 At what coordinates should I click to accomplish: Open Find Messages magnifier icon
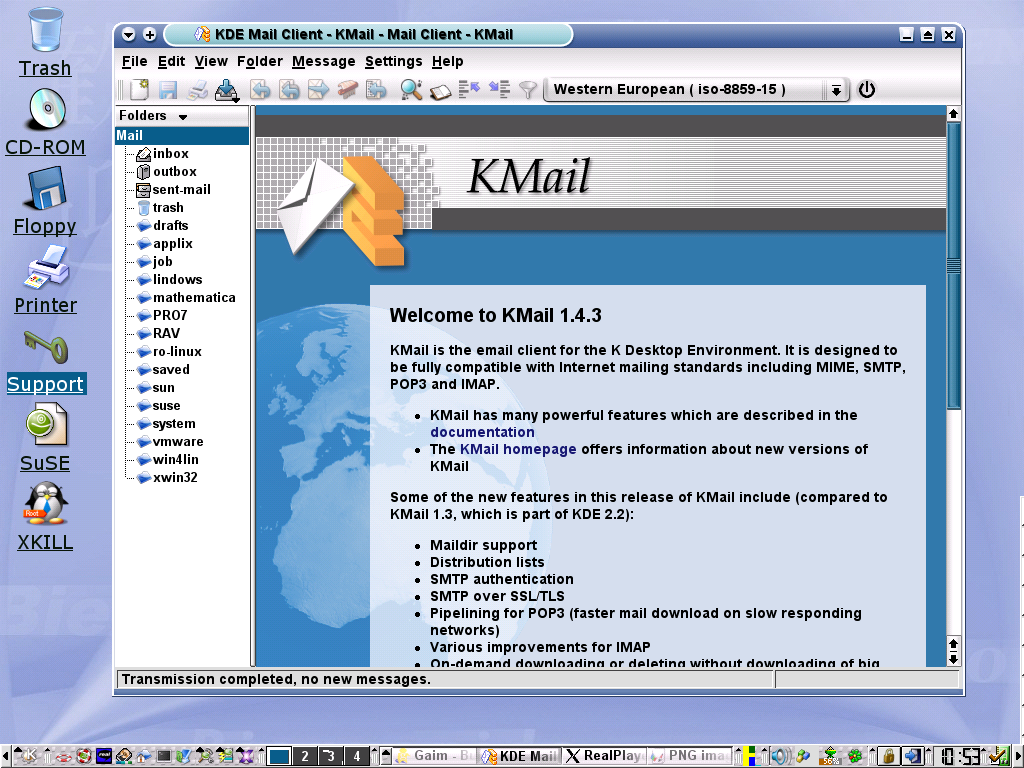[411, 89]
